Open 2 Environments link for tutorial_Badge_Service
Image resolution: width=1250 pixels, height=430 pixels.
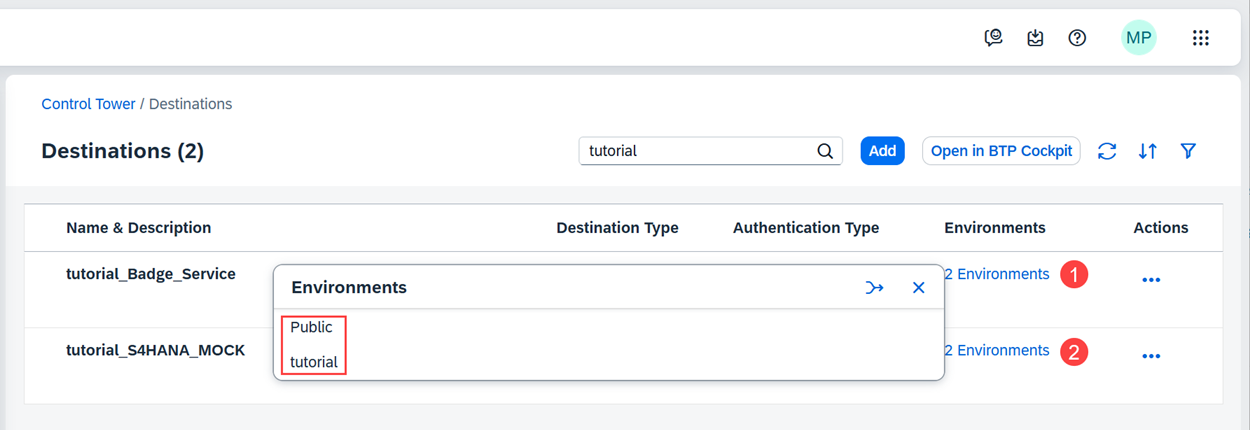997,274
